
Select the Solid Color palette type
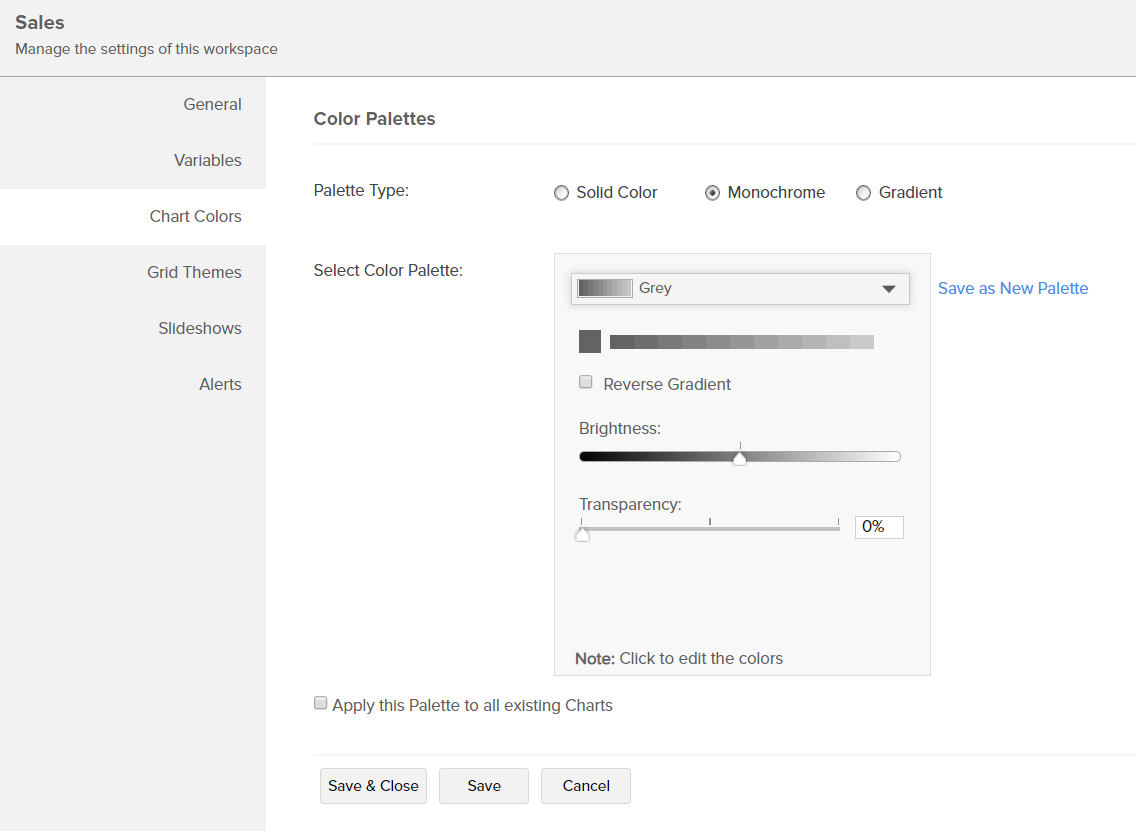click(x=561, y=192)
